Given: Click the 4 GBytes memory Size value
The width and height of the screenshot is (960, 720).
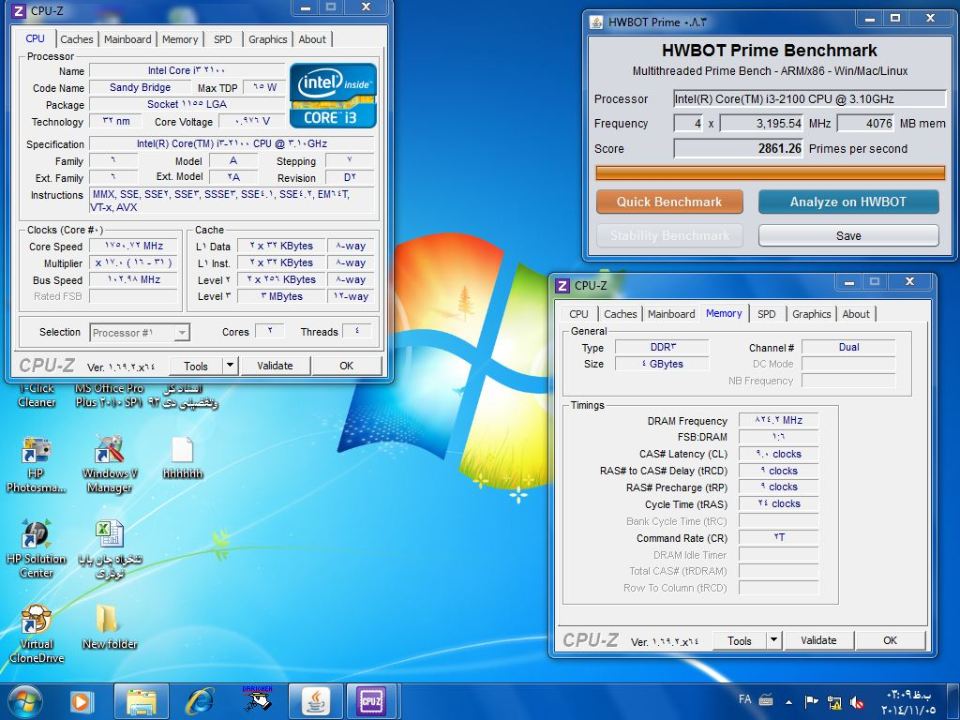Looking at the screenshot, I should 662,364.
